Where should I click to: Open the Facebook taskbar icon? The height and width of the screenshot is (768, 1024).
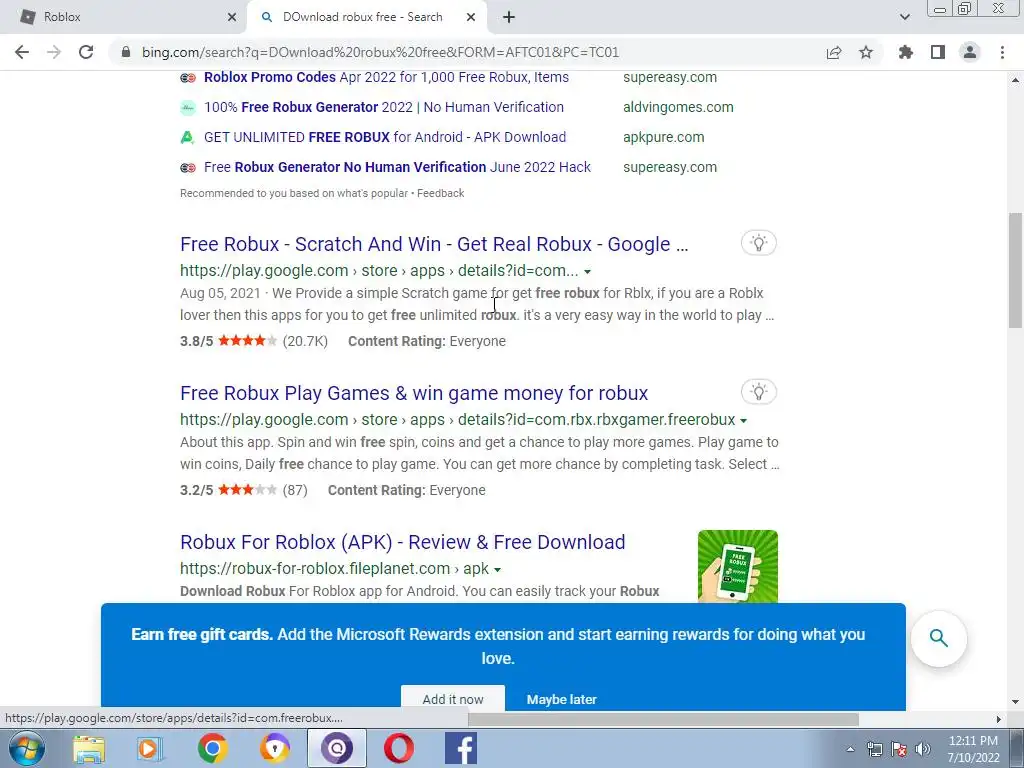point(461,749)
